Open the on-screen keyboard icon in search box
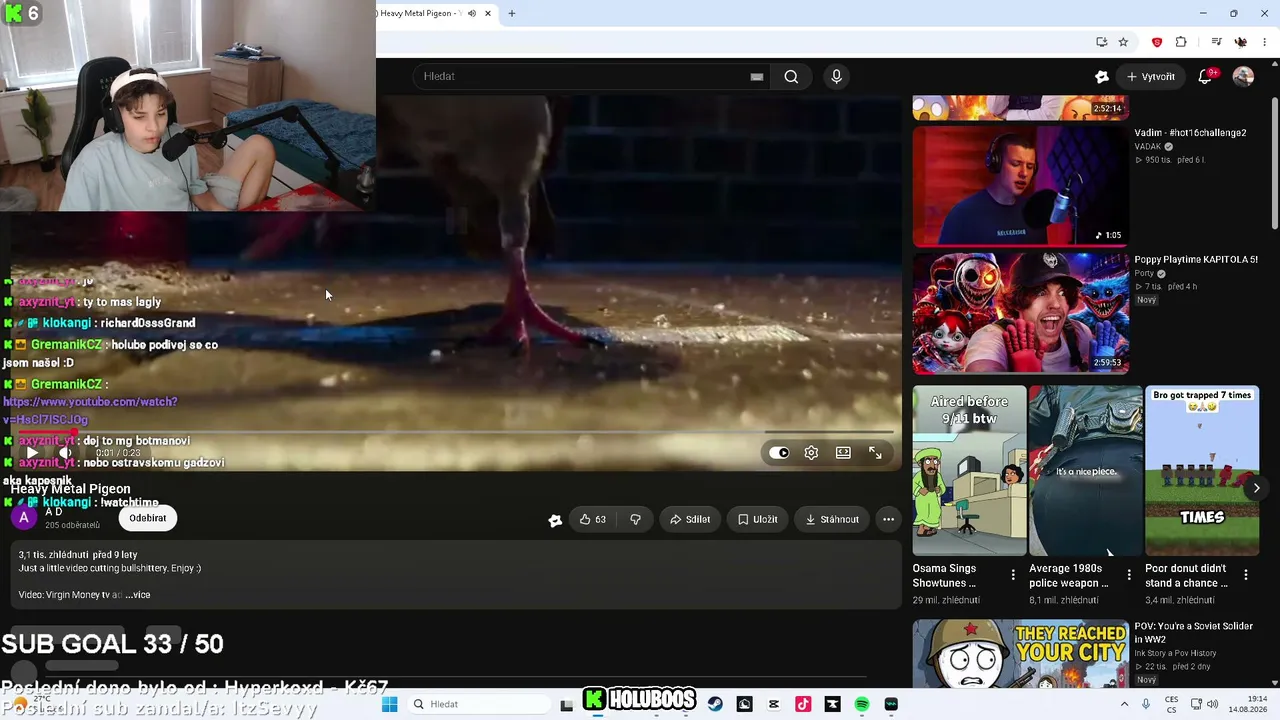This screenshot has width=1280, height=720. click(757, 77)
